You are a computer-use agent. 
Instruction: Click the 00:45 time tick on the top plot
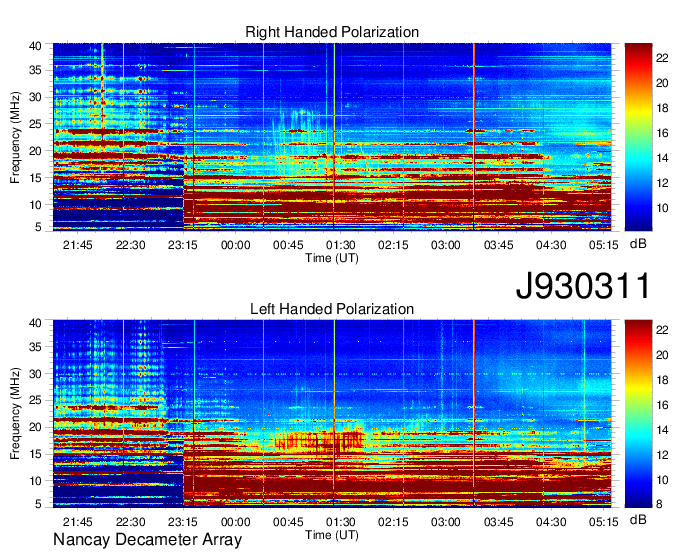pyautogui.click(x=288, y=245)
